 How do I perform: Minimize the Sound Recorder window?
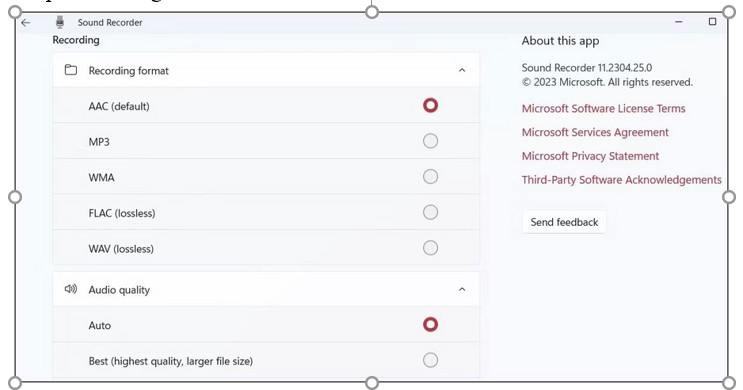pos(679,22)
